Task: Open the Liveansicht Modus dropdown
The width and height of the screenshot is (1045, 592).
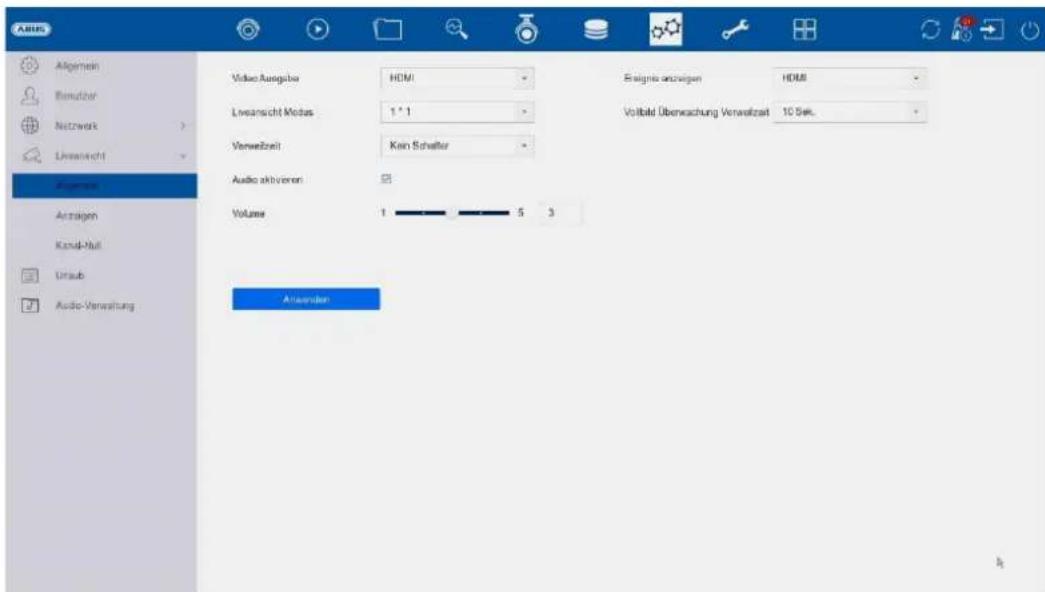Action: pyautogui.click(x=457, y=112)
